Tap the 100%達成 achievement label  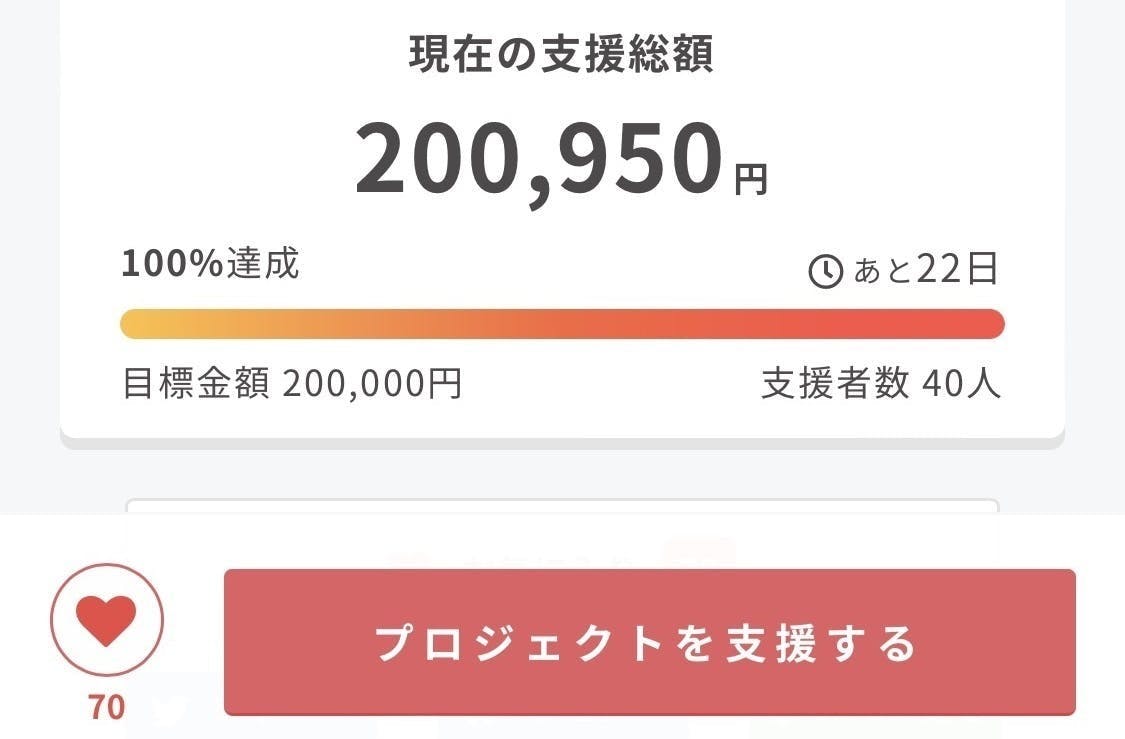tap(210, 264)
